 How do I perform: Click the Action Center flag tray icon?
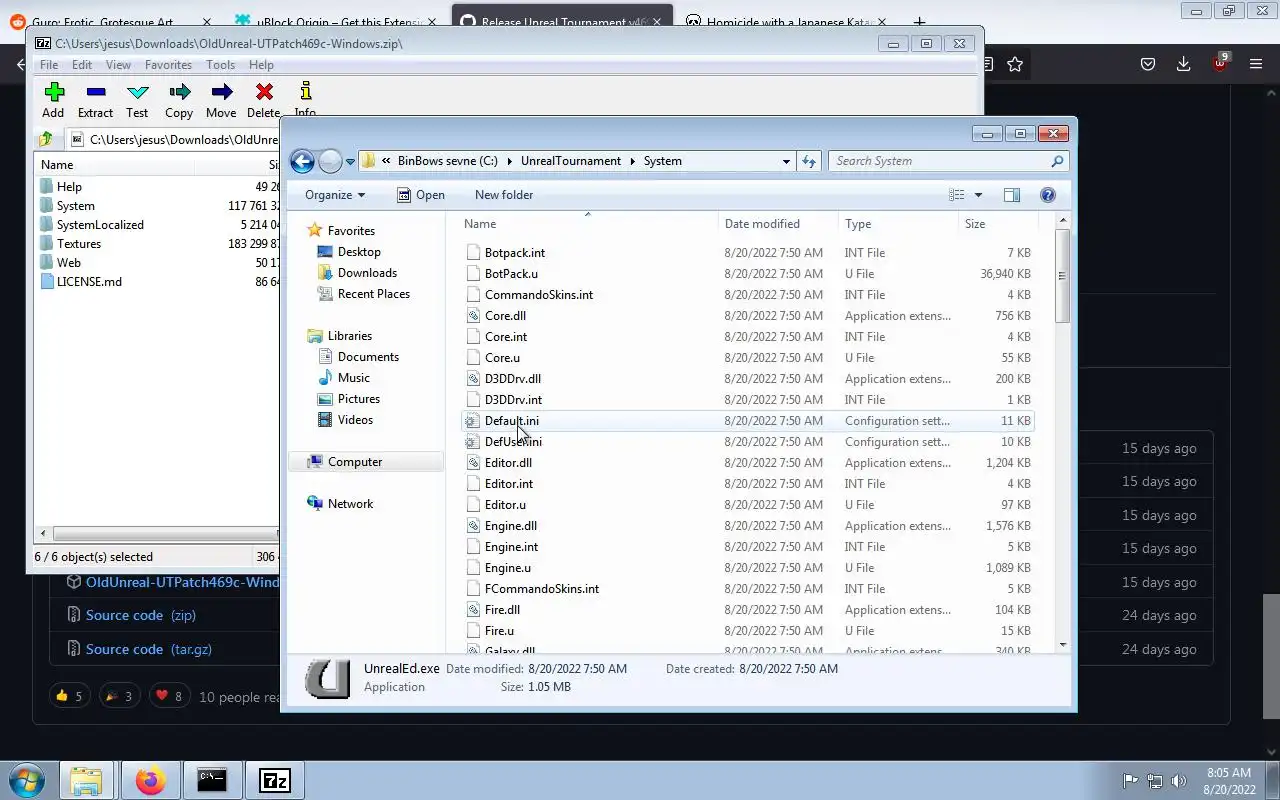[x=1131, y=780]
